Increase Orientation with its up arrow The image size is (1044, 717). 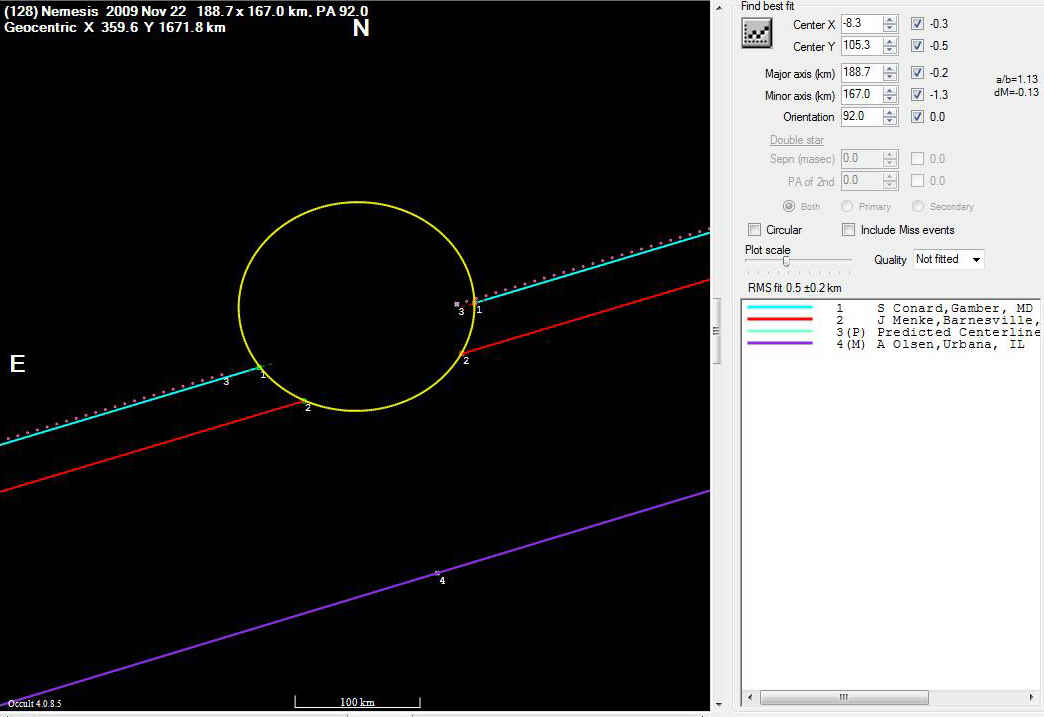pos(890,113)
